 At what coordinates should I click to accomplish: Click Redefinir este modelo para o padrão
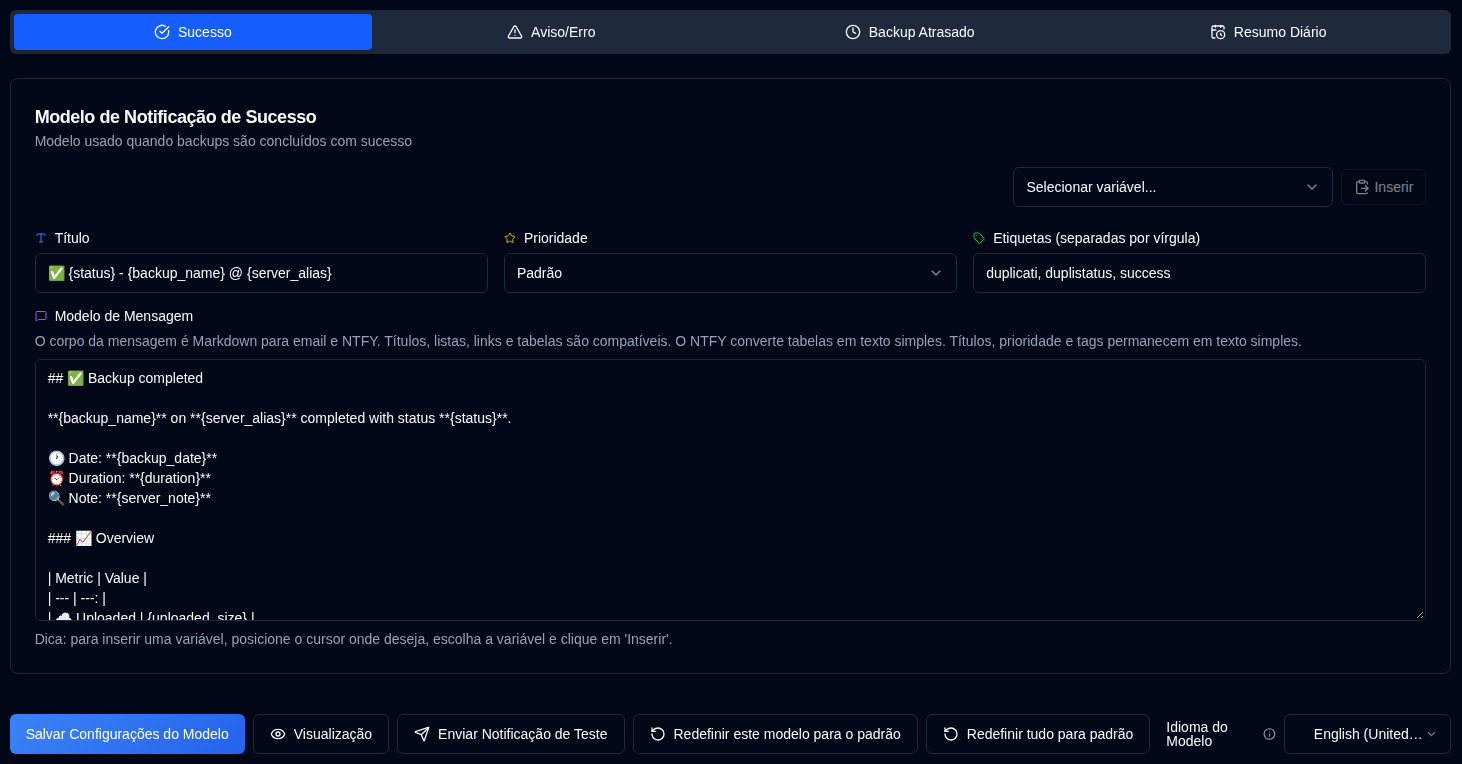tap(775, 734)
